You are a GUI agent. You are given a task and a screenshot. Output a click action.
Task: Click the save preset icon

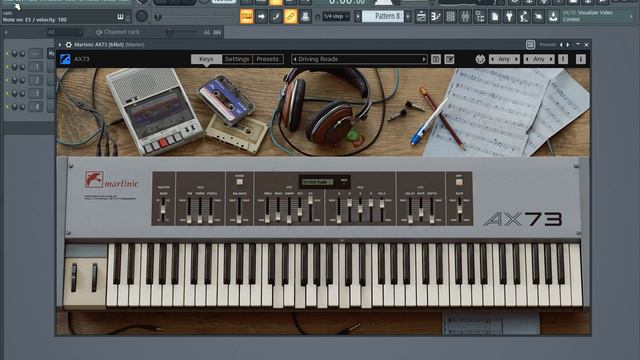tap(436, 59)
